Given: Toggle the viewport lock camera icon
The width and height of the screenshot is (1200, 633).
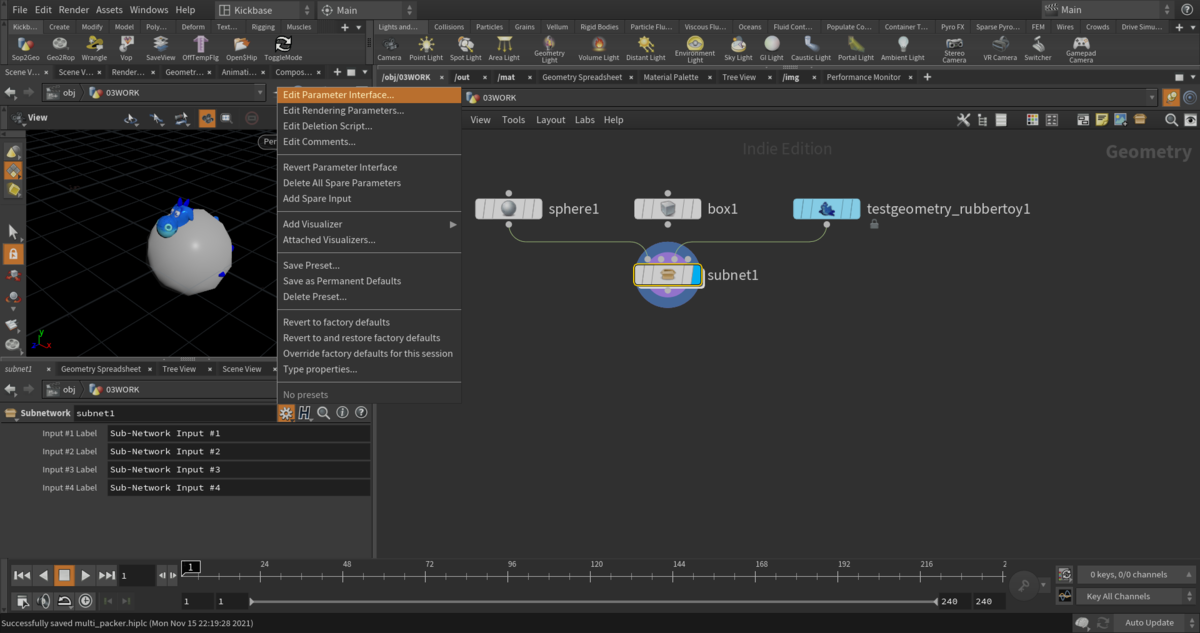Looking at the screenshot, I should click(14, 254).
